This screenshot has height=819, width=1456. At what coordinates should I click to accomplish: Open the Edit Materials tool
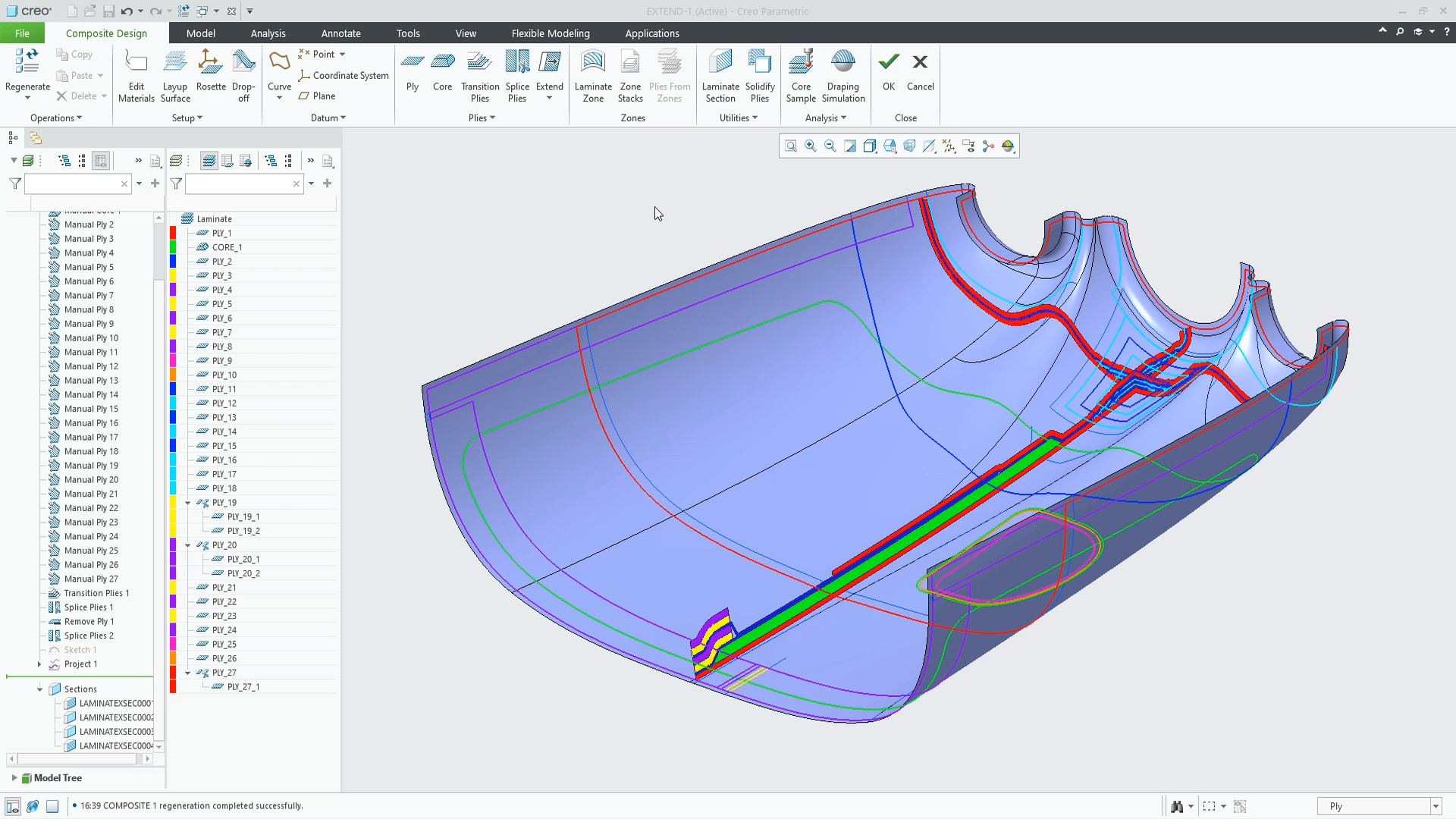tap(136, 76)
